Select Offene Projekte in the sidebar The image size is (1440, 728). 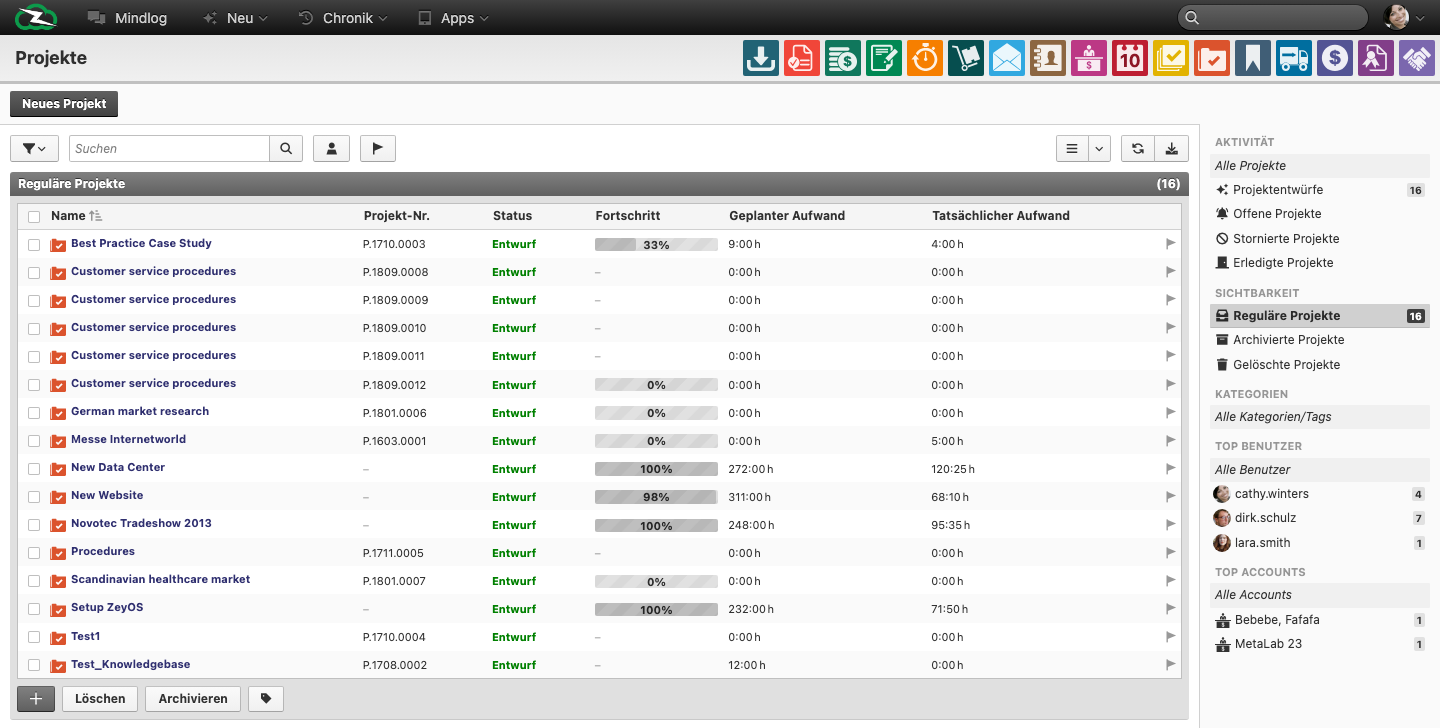click(x=1320, y=214)
